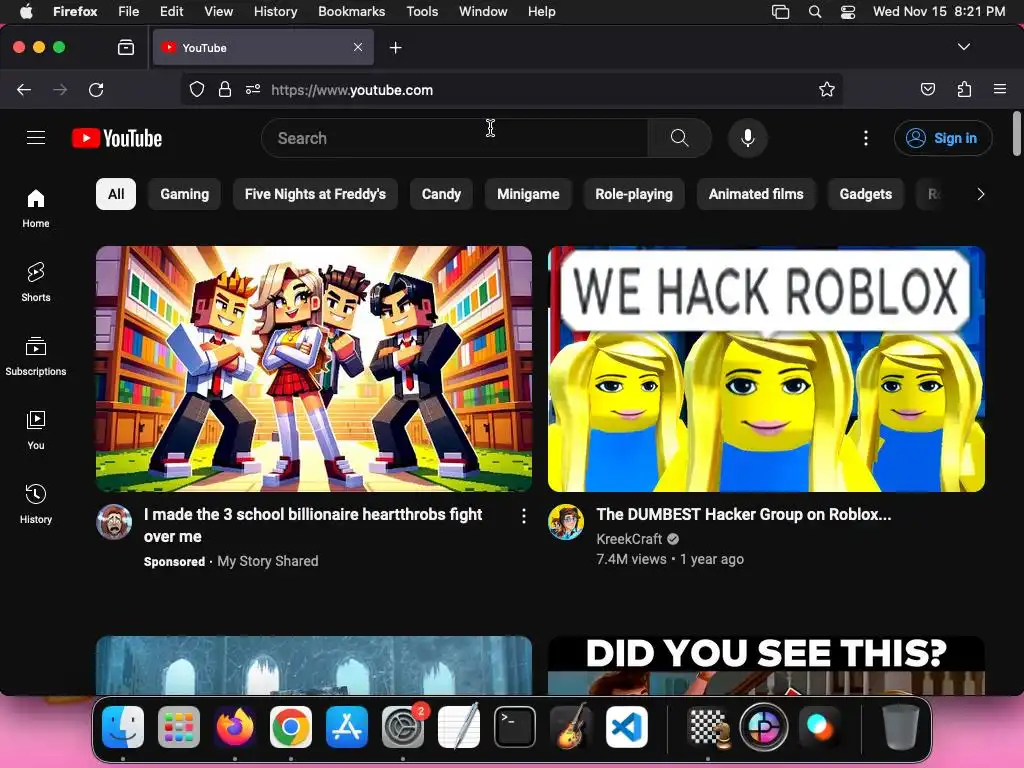Click the Firefox address bar URL
This screenshot has height=768, width=1024.
[352, 90]
